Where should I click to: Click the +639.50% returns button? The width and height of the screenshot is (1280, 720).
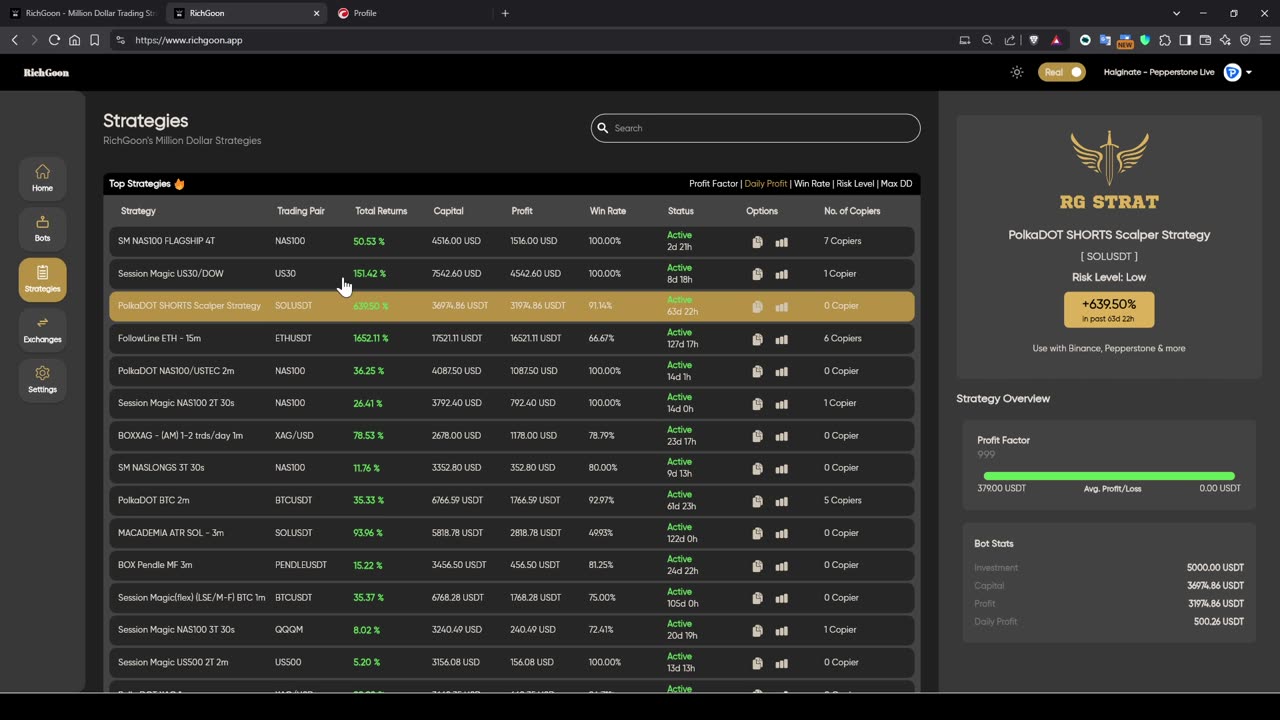click(x=1109, y=309)
